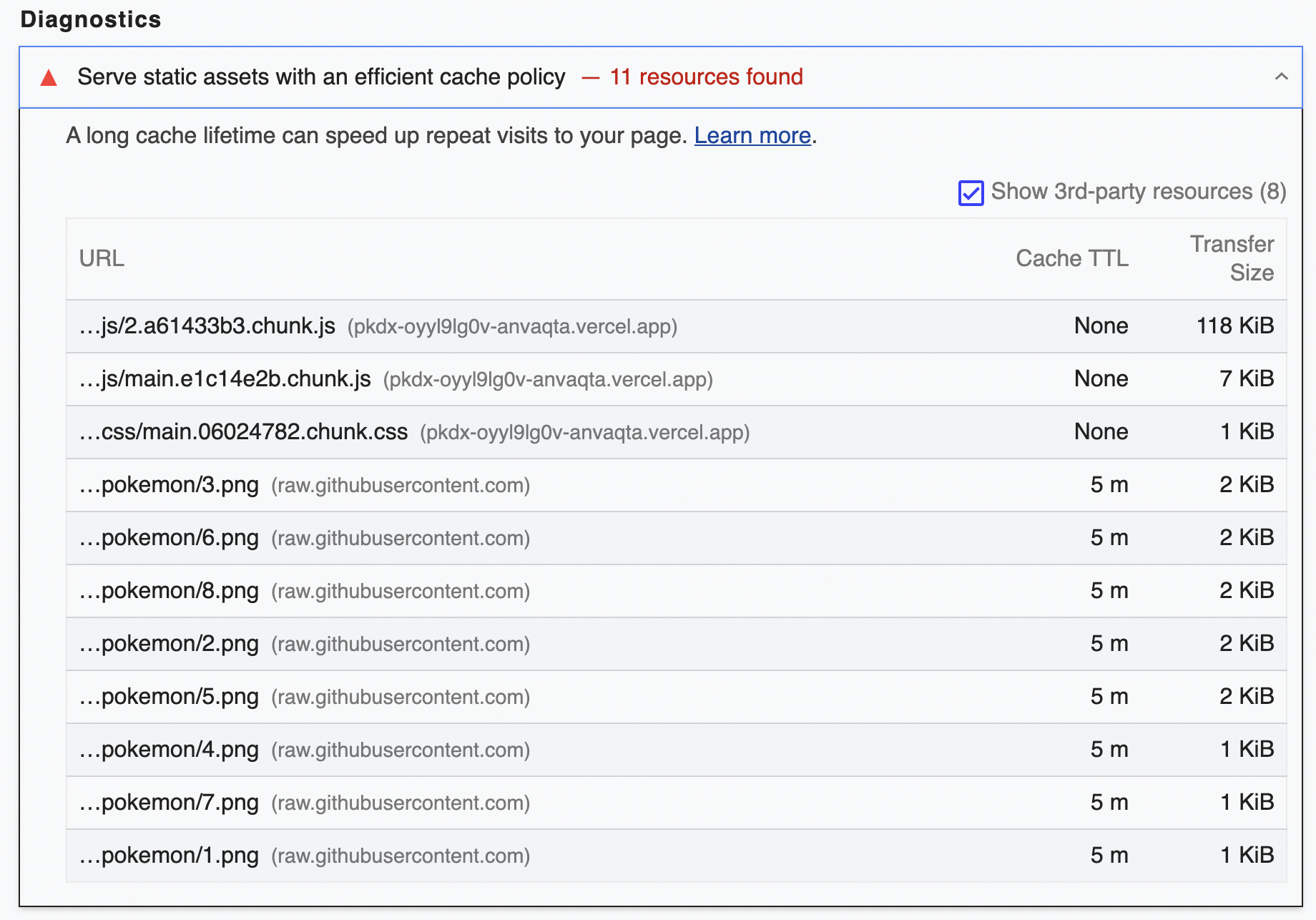Image resolution: width=1316 pixels, height=920 pixels.
Task: Open the main.e1c14e2b.chunk.js URL
Action: pyautogui.click(x=225, y=379)
